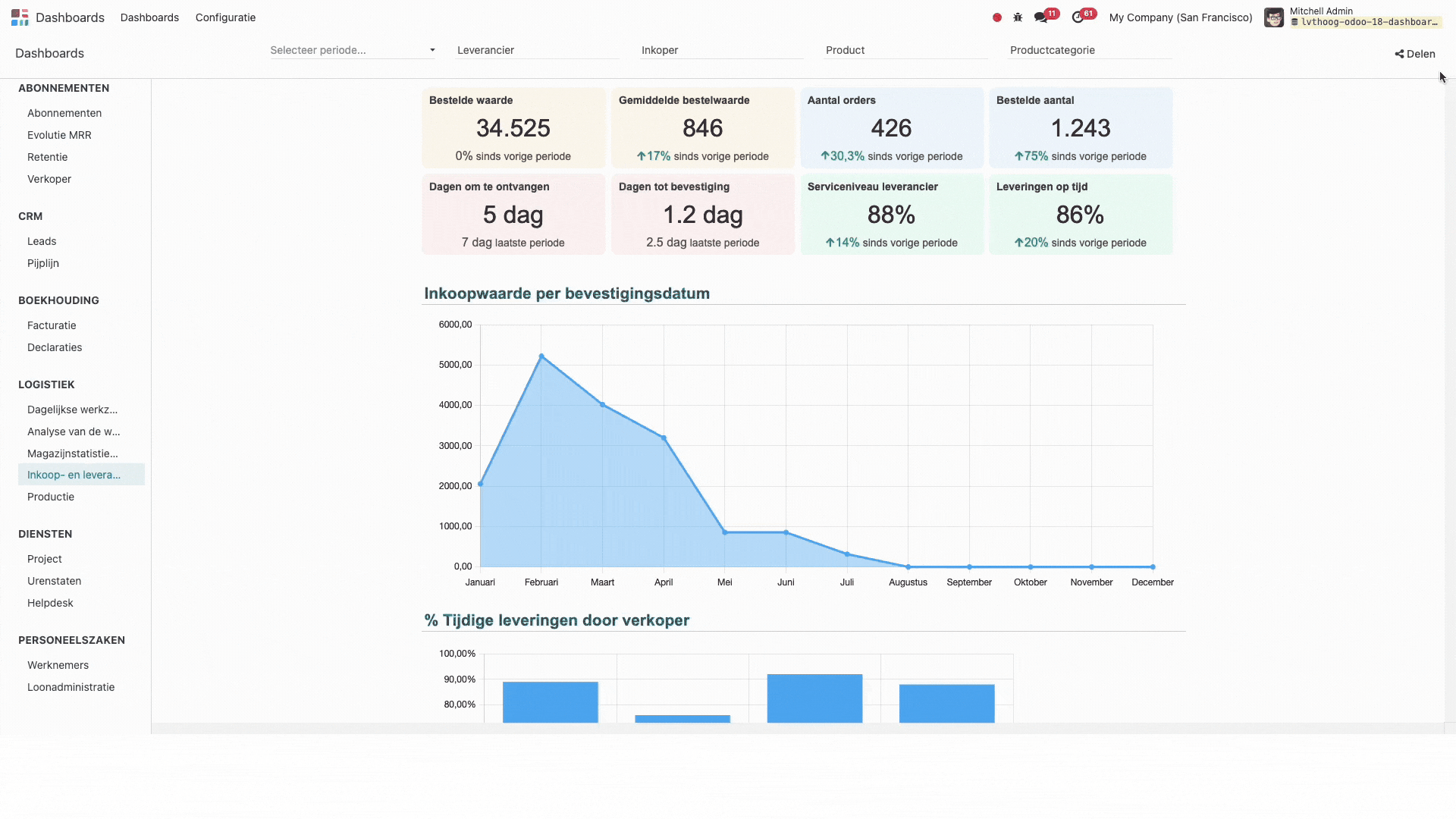Open the Configuratie menu
The width and height of the screenshot is (1456, 819).
[x=225, y=17]
